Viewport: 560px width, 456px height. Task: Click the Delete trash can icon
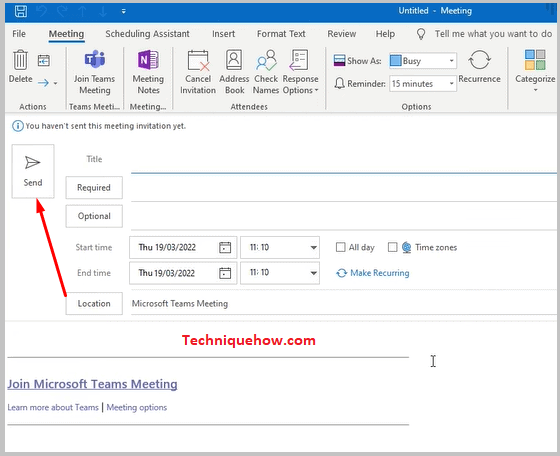pos(20,60)
